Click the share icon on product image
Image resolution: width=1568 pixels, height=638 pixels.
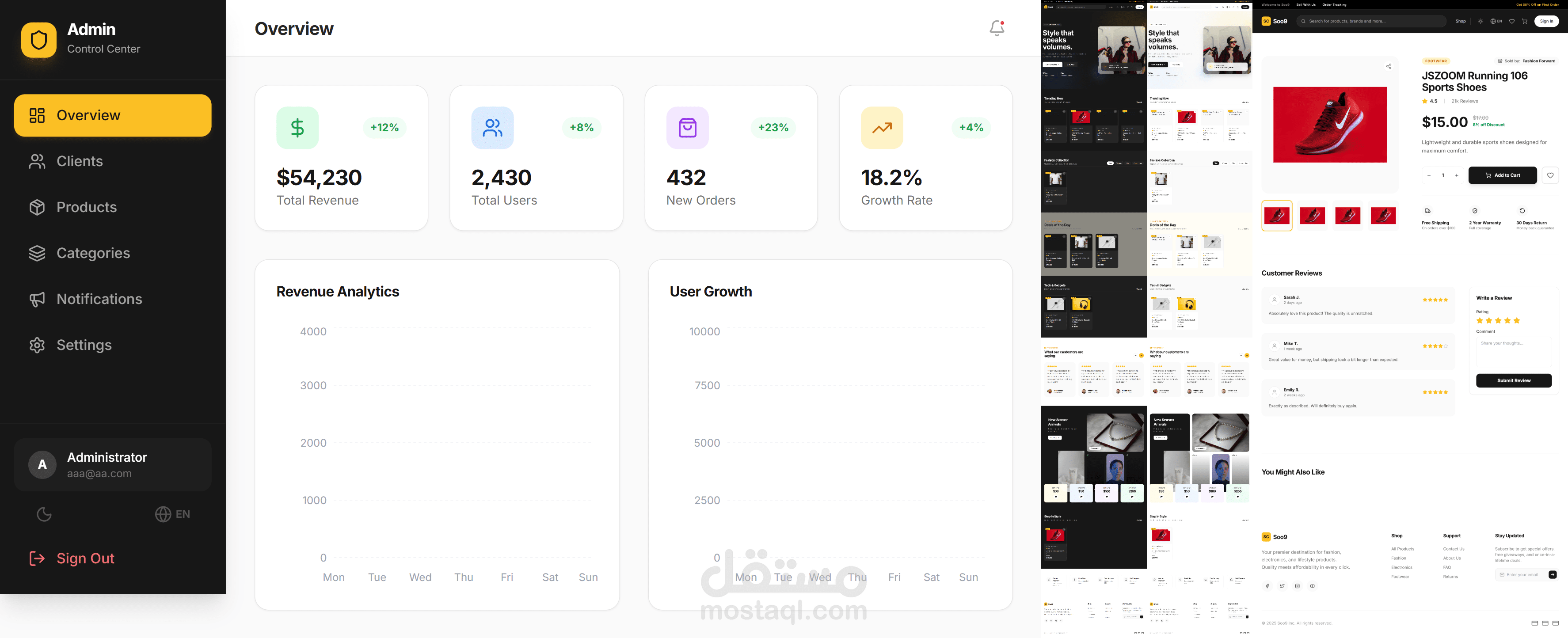coord(1389,66)
